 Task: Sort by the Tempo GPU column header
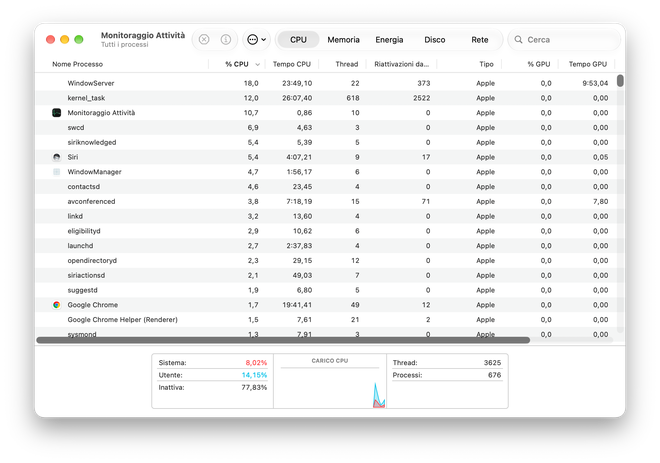(588, 64)
